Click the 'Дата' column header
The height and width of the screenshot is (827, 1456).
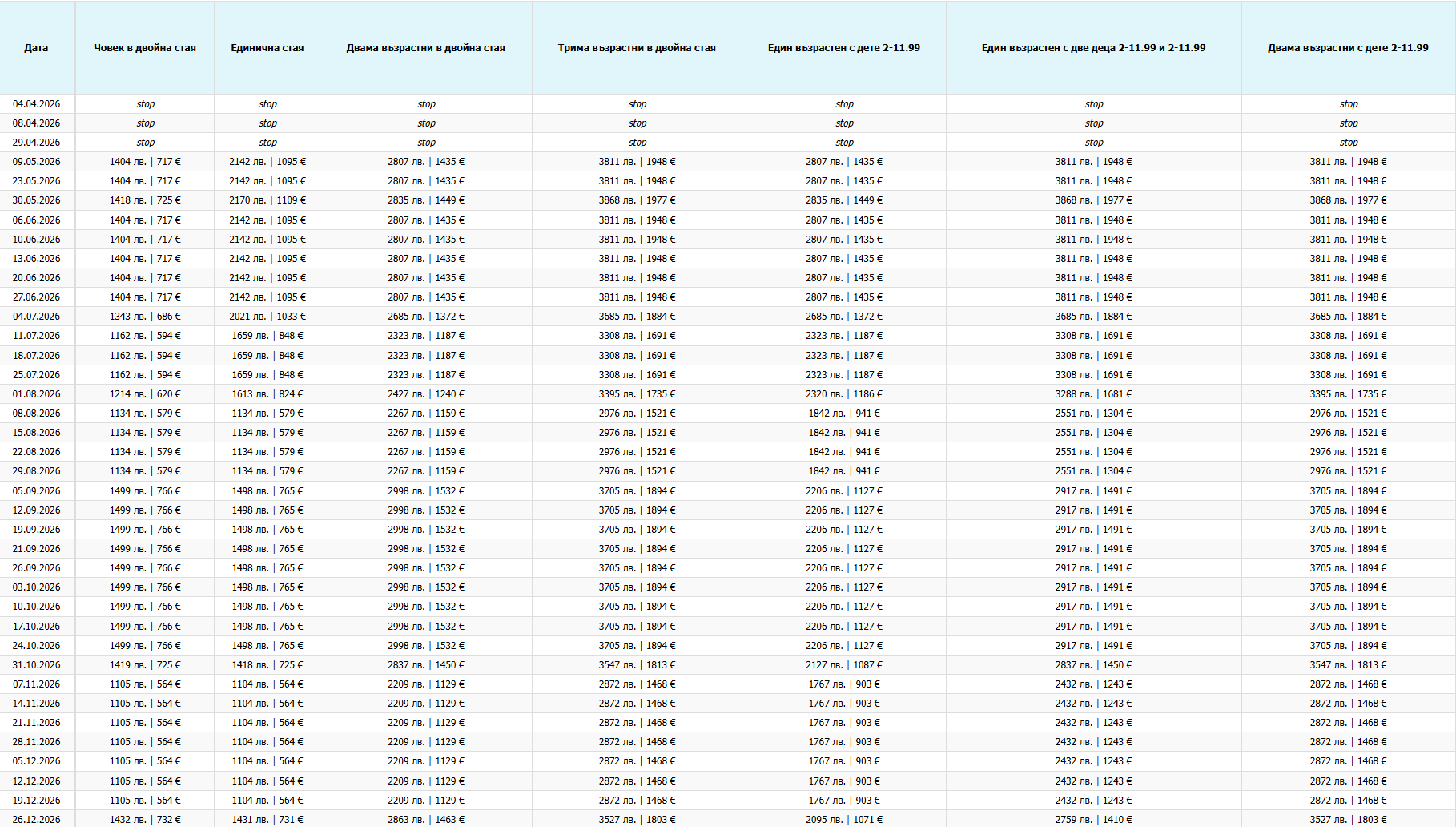(x=36, y=48)
